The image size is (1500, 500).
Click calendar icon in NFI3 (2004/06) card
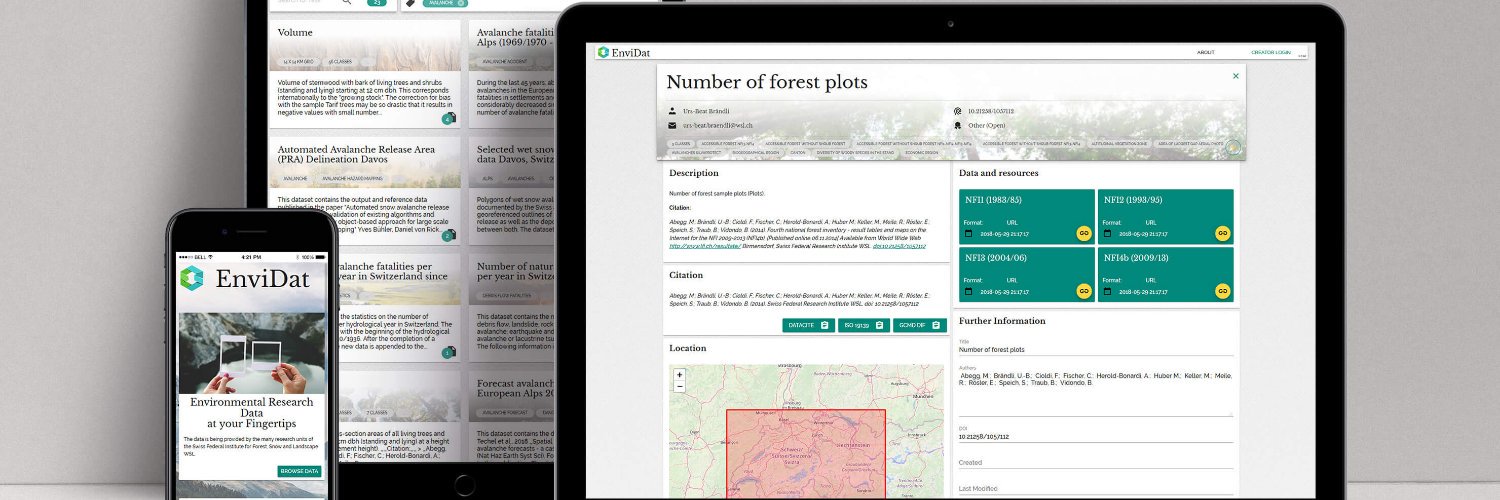pyautogui.click(x=968, y=292)
